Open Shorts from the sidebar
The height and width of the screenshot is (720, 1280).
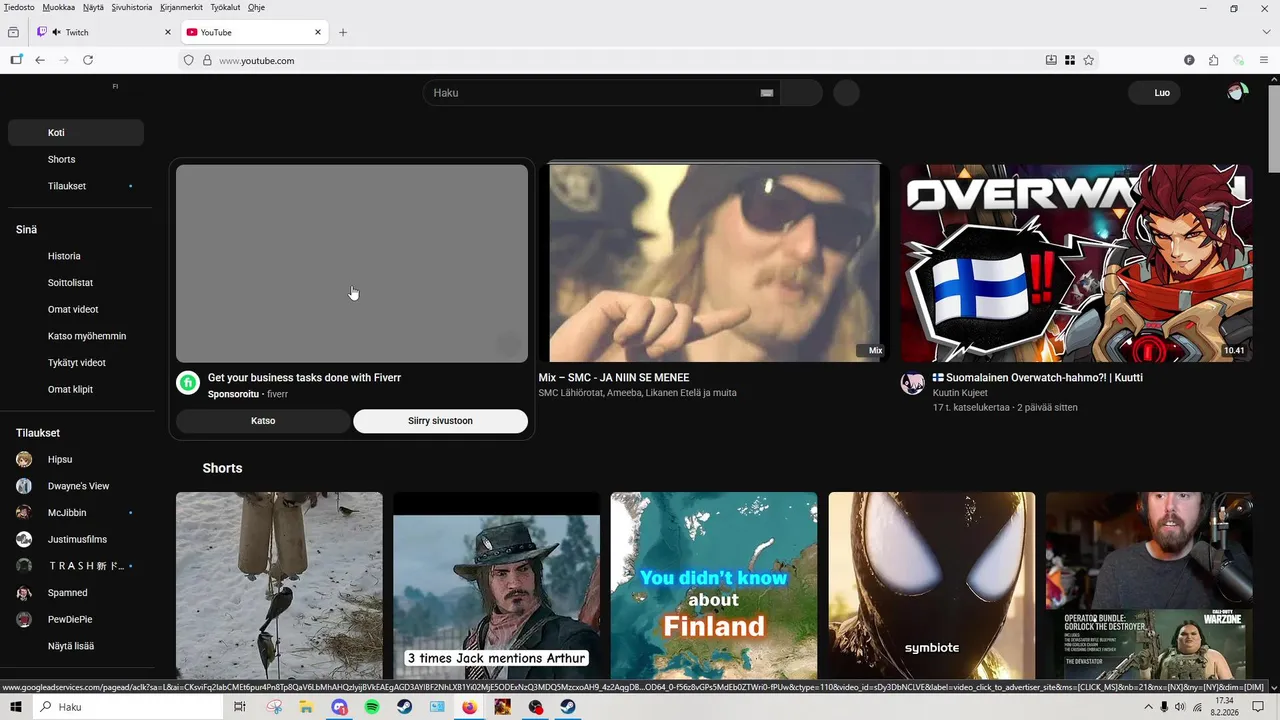coord(76,159)
